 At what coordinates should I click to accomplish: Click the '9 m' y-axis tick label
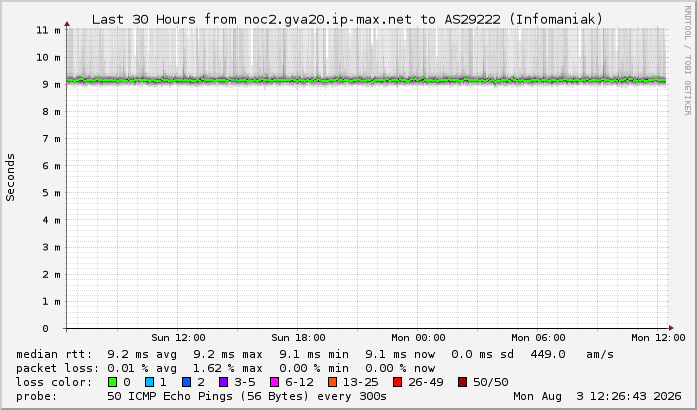52,84
